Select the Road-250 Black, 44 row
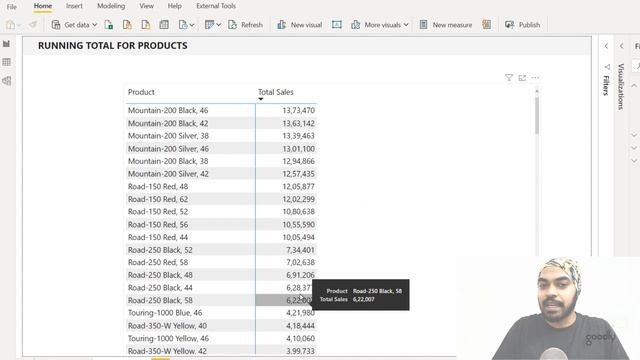The image size is (640, 360). point(221,288)
